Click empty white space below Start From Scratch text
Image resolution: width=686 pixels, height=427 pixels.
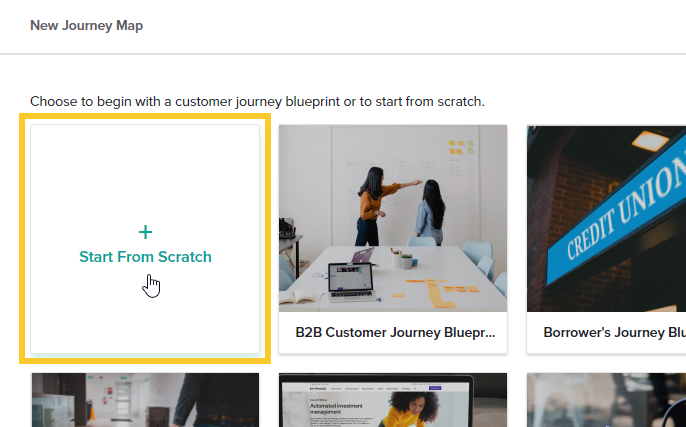pyautogui.click(x=145, y=320)
